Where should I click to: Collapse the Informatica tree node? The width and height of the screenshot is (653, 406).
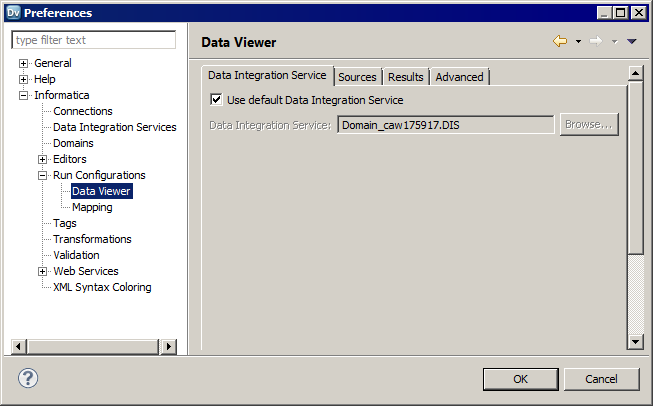(x=24, y=95)
